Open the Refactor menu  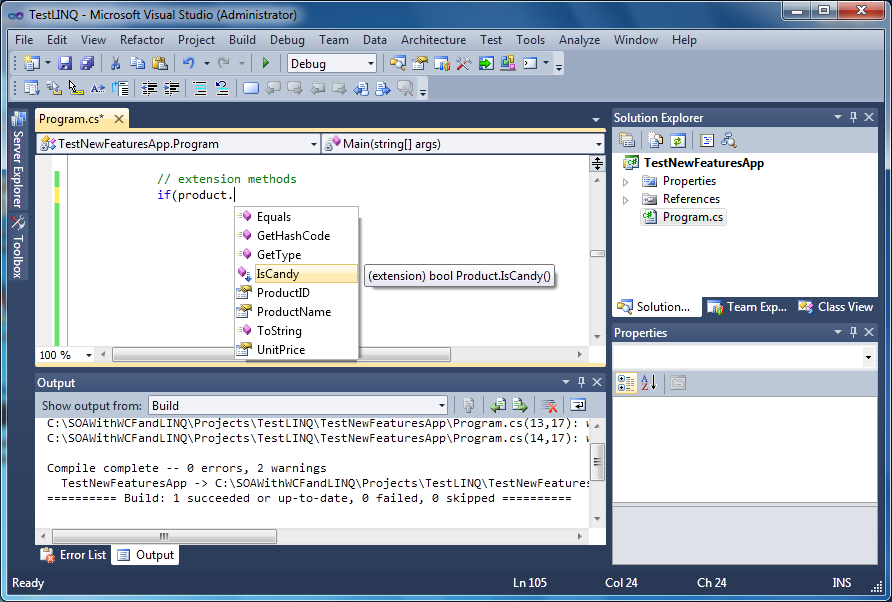coord(142,40)
